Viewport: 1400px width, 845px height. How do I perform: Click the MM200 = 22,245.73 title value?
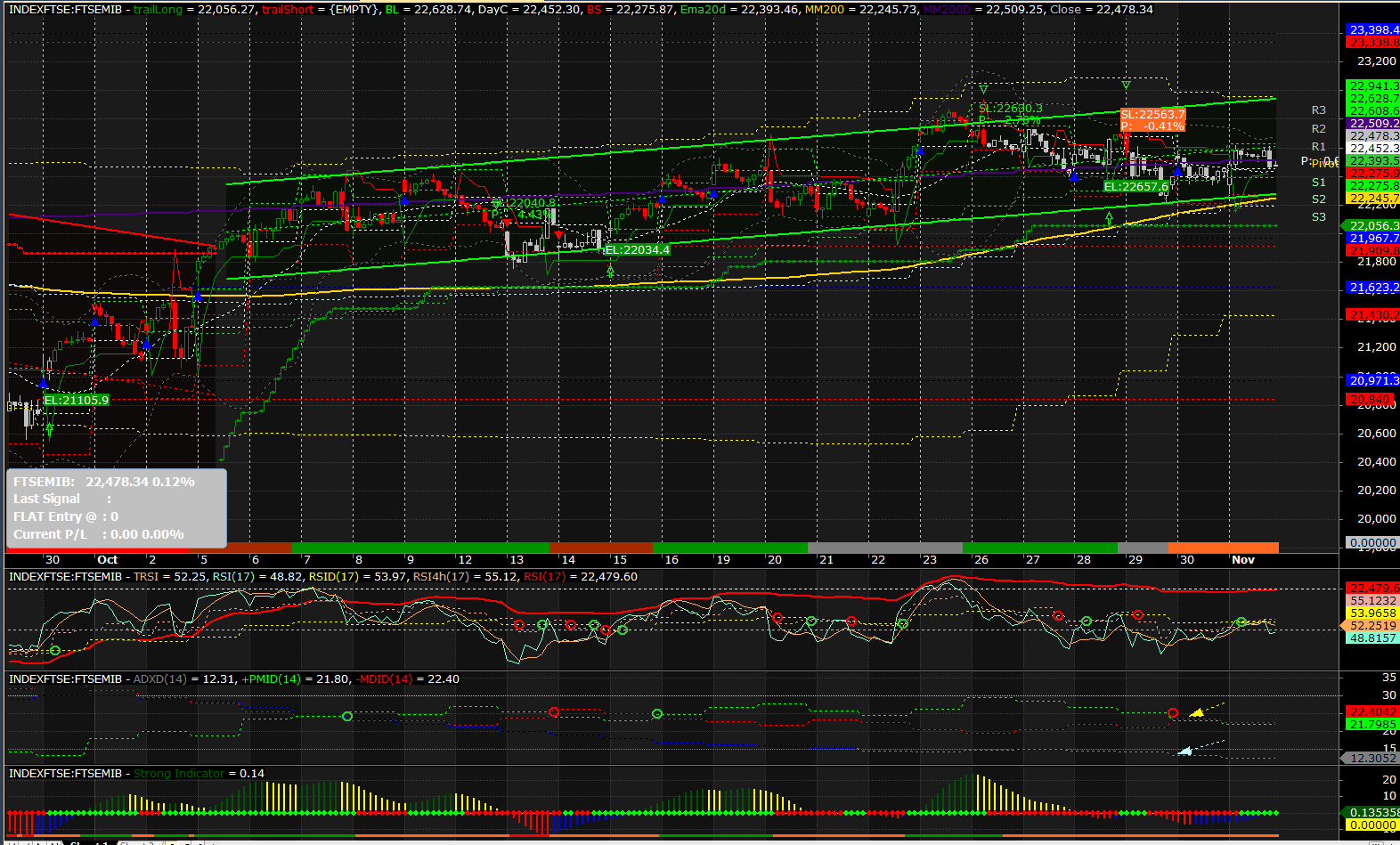tap(861, 9)
